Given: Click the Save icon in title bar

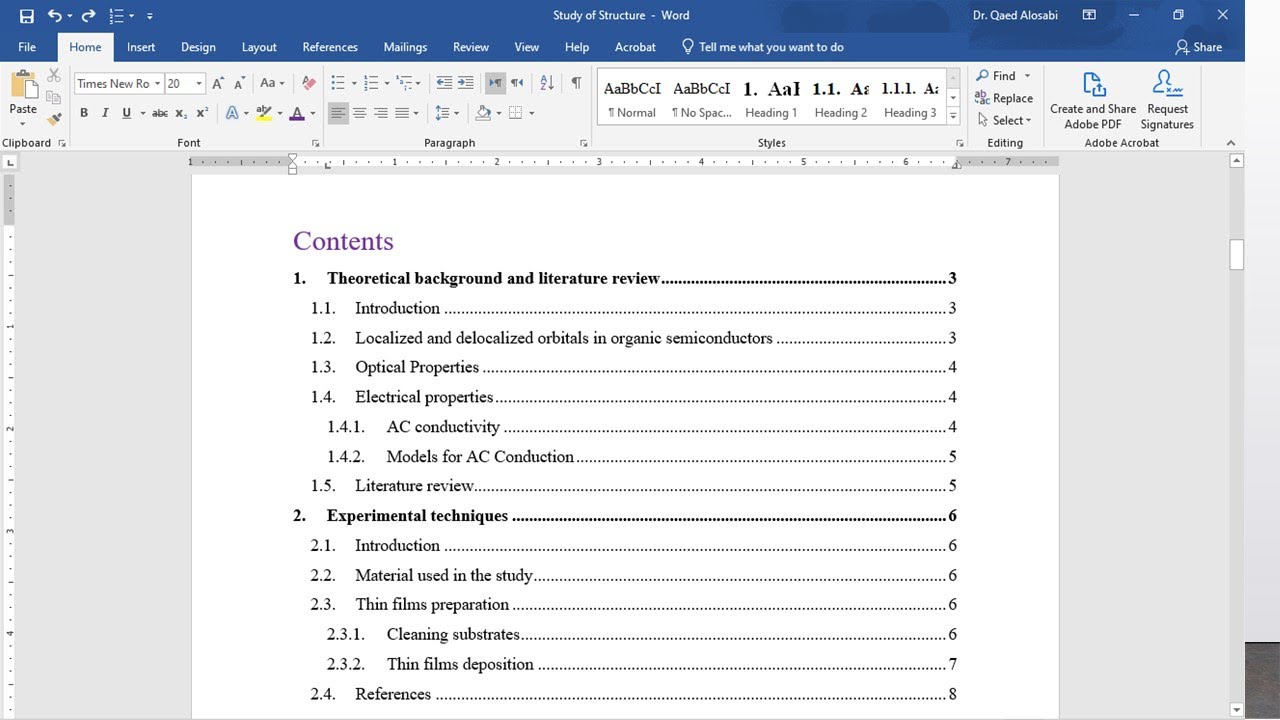Looking at the screenshot, I should coord(27,15).
